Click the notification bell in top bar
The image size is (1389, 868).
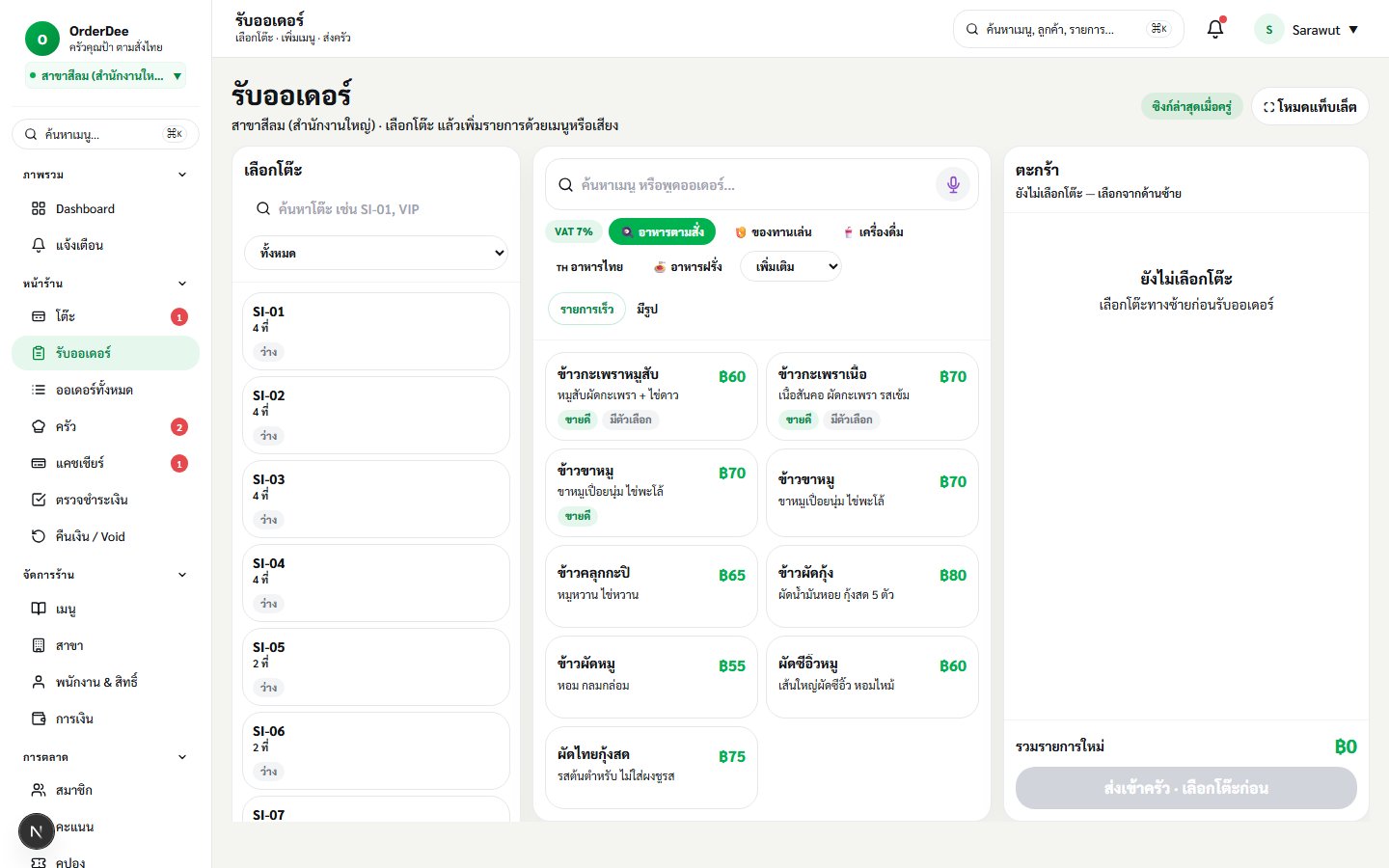pyautogui.click(x=1215, y=29)
